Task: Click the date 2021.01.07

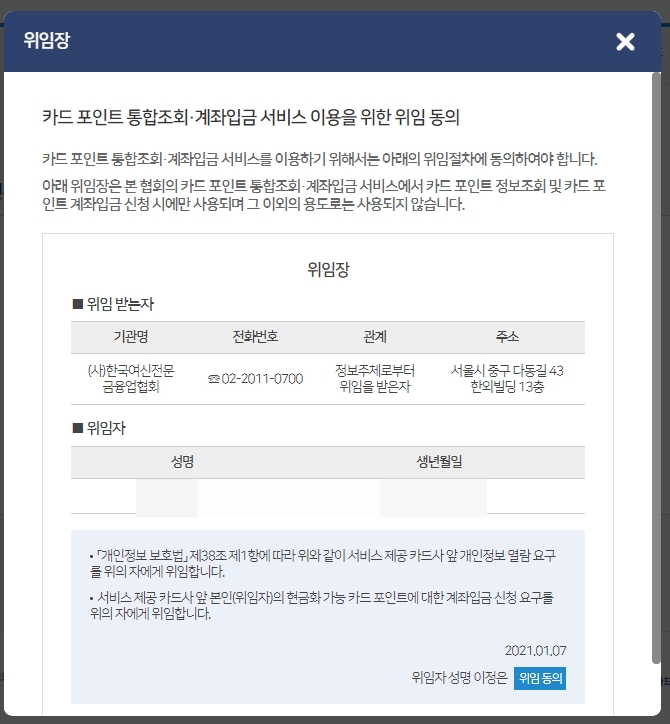Action: pos(535,651)
